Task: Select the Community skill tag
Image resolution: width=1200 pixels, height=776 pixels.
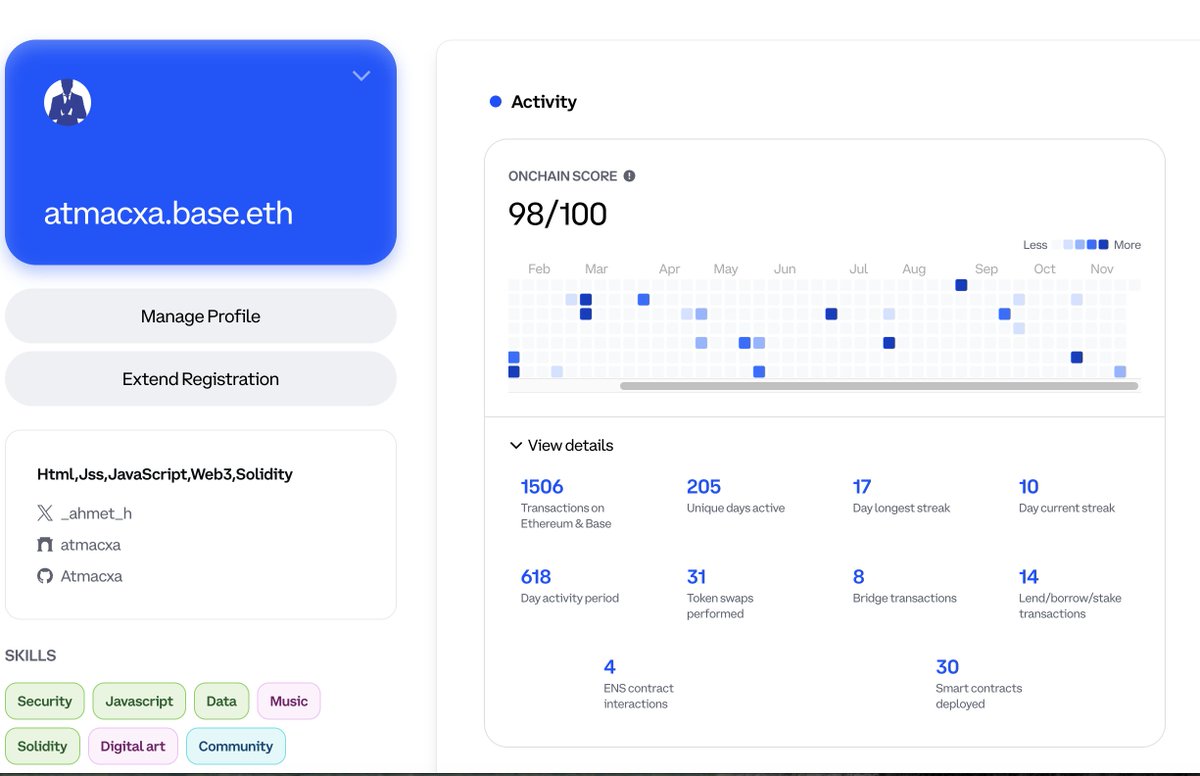Action: click(236, 746)
